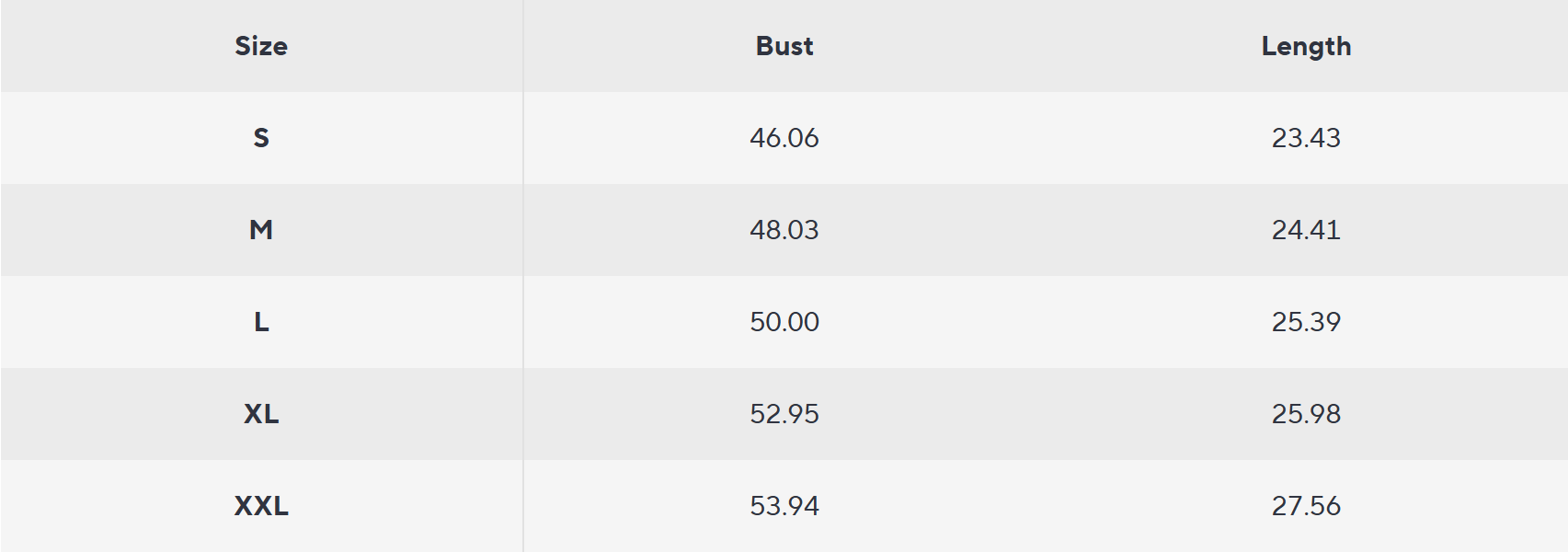Click length value 25.98

coord(1306,414)
